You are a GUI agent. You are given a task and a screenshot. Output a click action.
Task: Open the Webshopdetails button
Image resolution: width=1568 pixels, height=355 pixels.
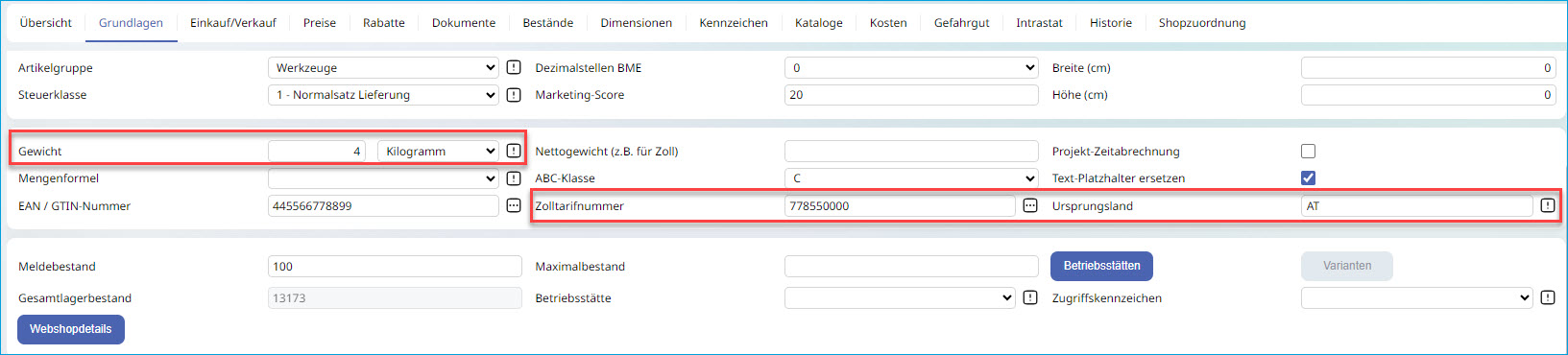tap(71, 329)
